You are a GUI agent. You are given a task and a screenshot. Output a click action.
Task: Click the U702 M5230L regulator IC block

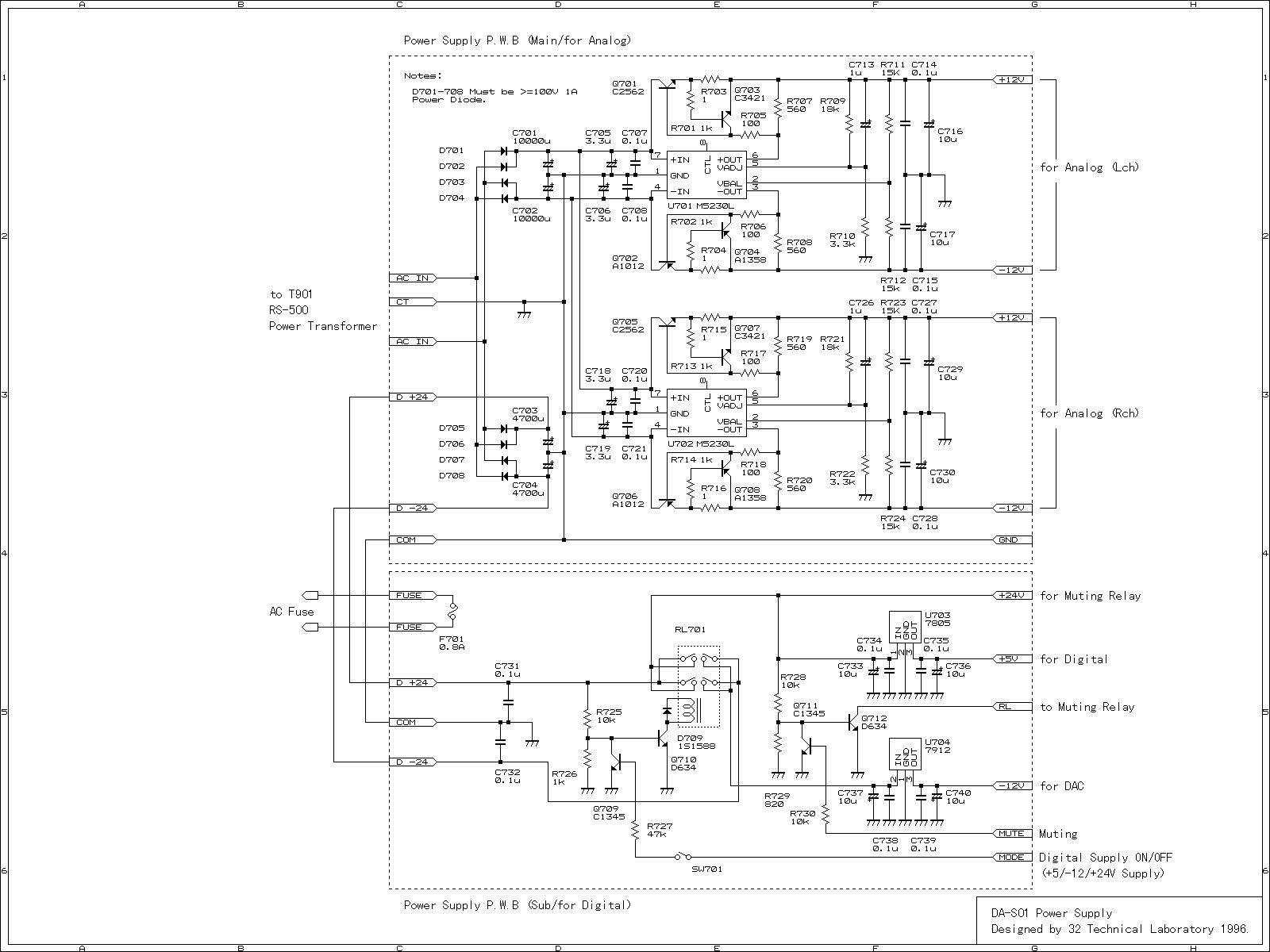pos(706,413)
